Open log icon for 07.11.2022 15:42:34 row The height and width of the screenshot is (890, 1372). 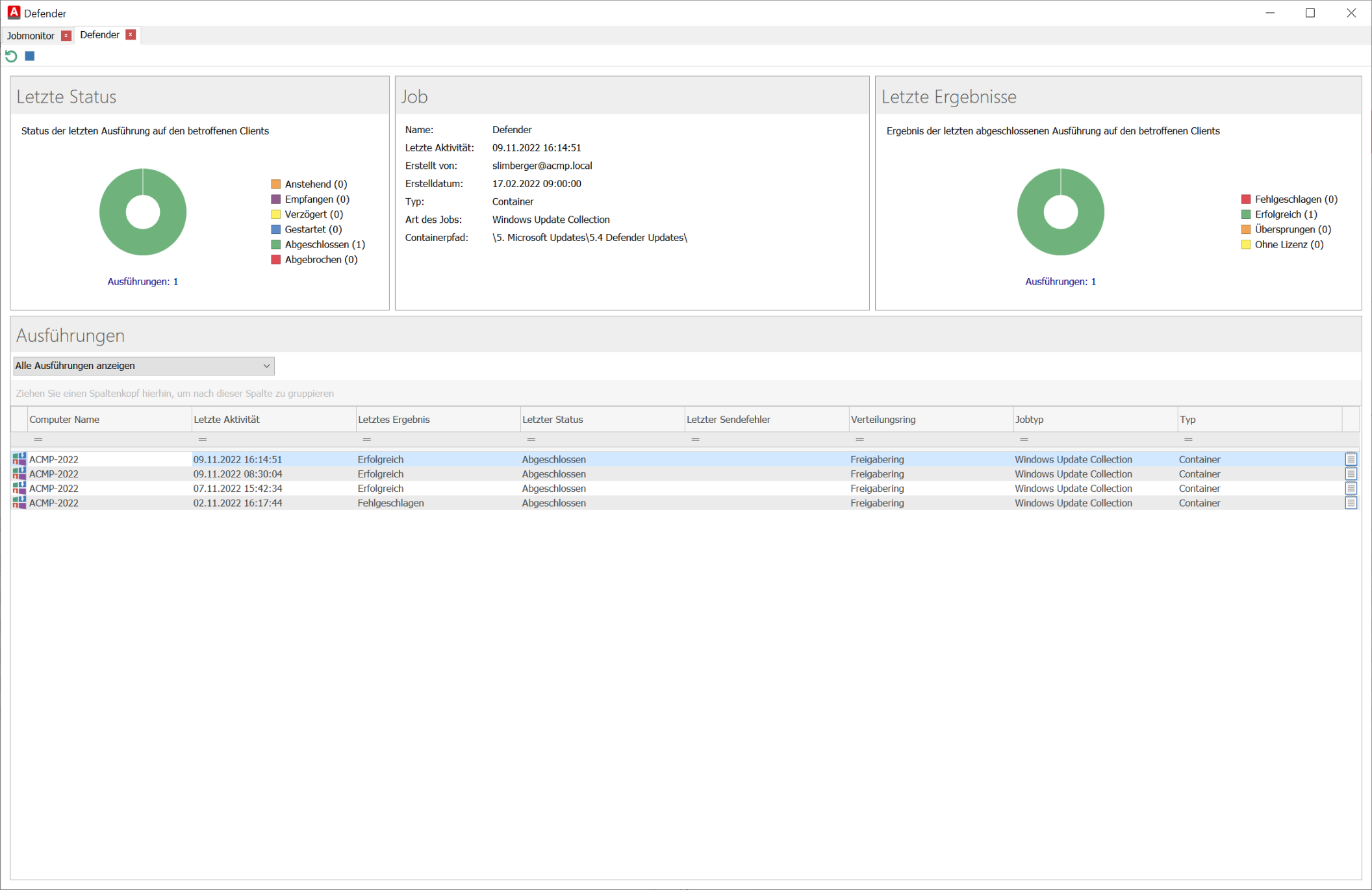1351,489
